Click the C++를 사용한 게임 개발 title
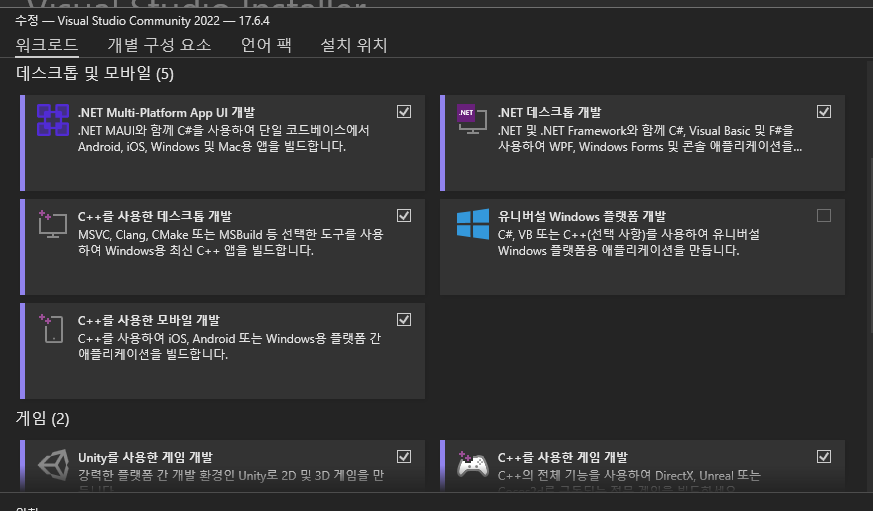873x511 pixels. (562, 458)
